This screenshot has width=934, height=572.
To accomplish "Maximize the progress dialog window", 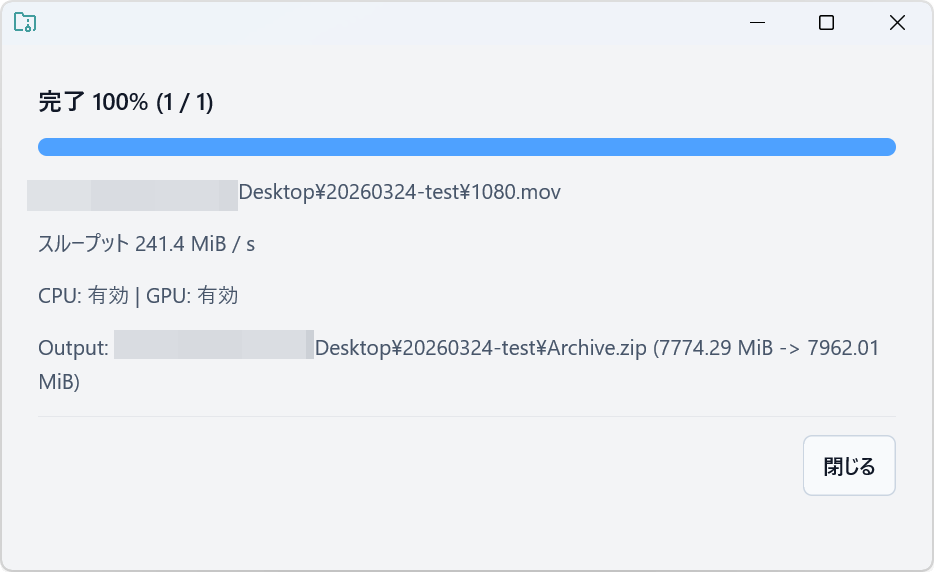I will (x=826, y=22).
